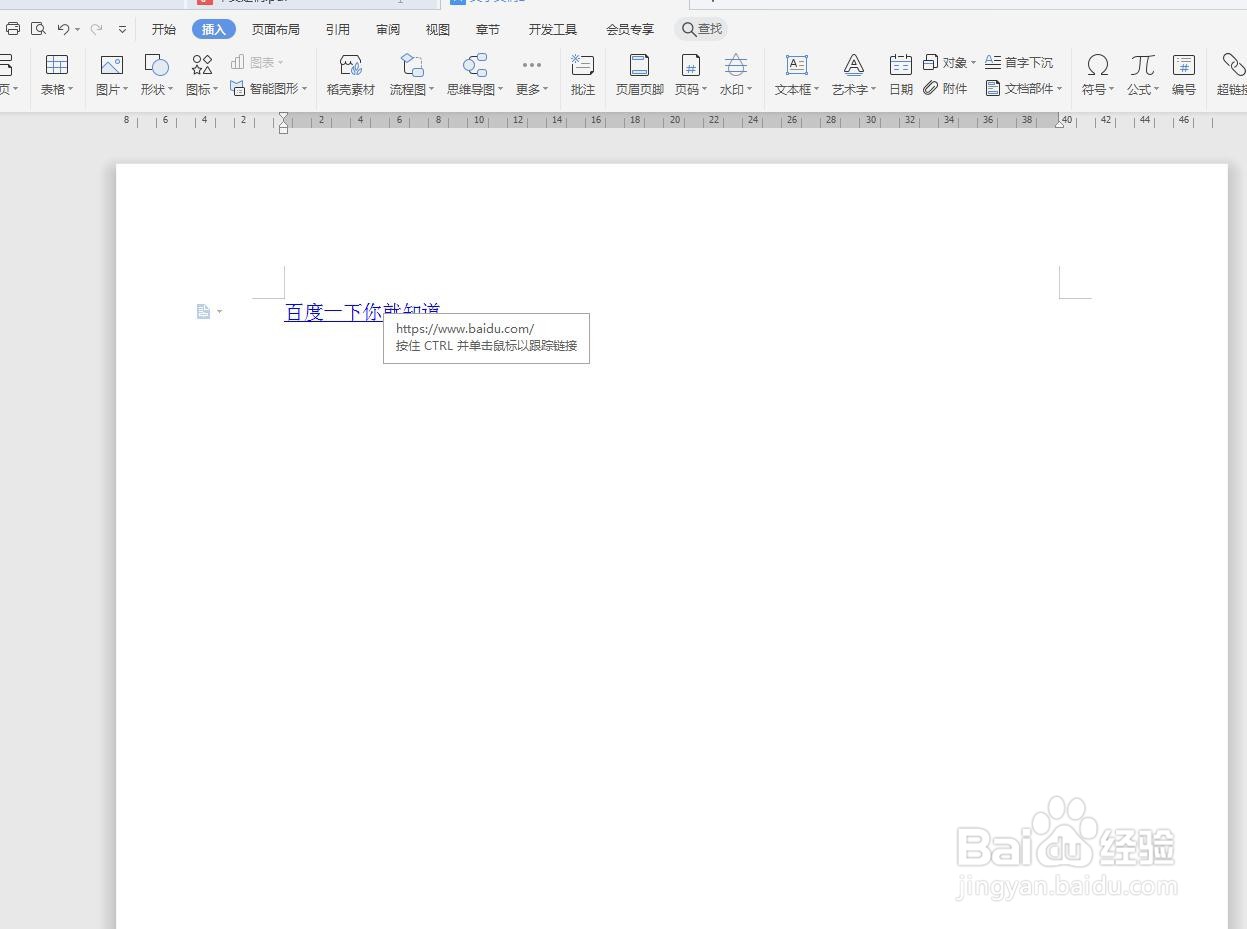Open the 页面布局 tab

275,29
